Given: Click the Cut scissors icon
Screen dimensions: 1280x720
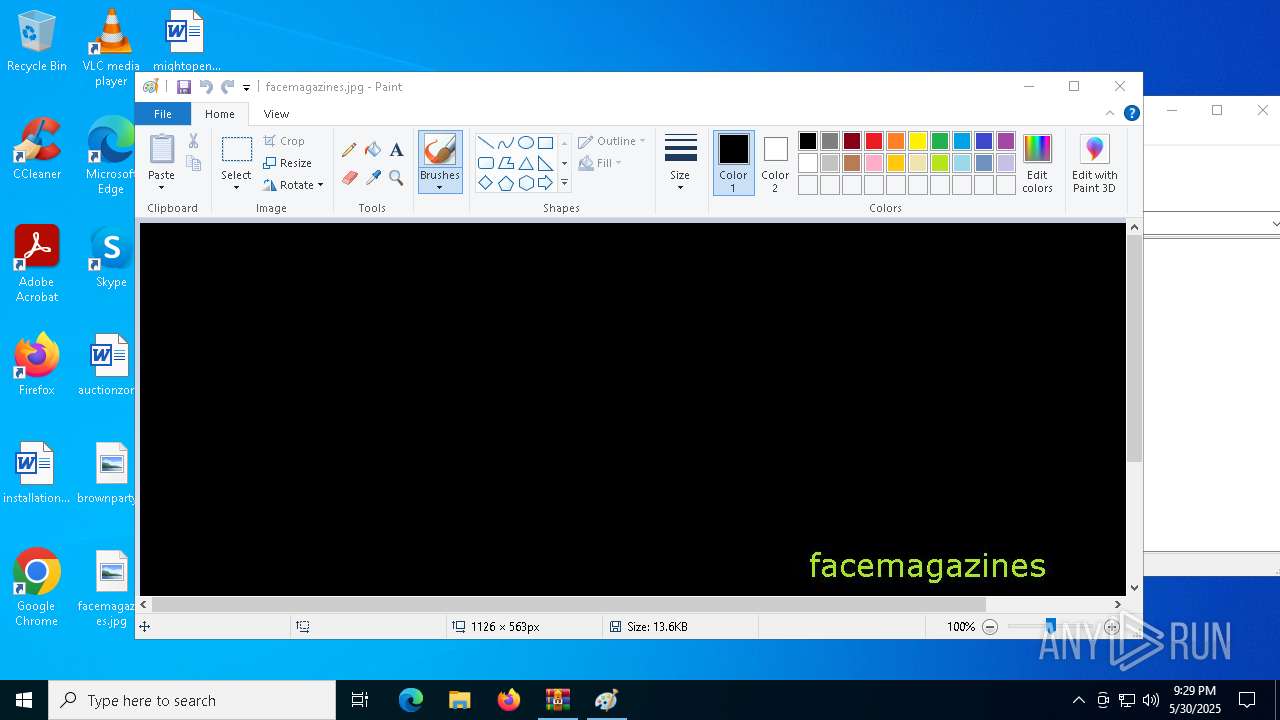Looking at the screenshot, I should (x=193, y=141).
